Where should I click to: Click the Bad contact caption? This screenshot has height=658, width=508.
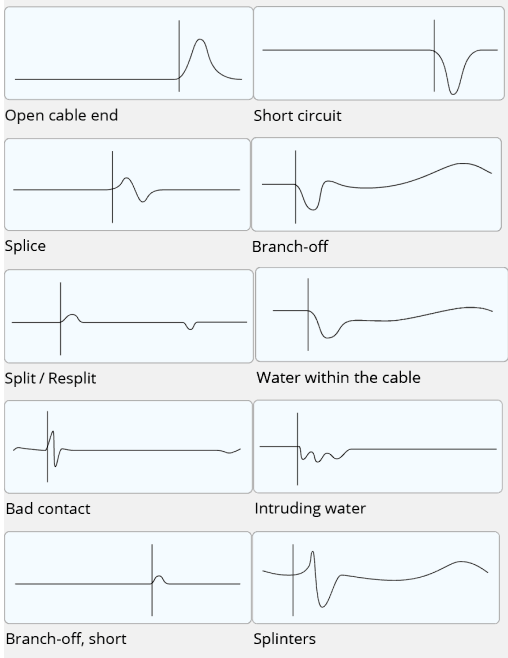click(48, 509)
